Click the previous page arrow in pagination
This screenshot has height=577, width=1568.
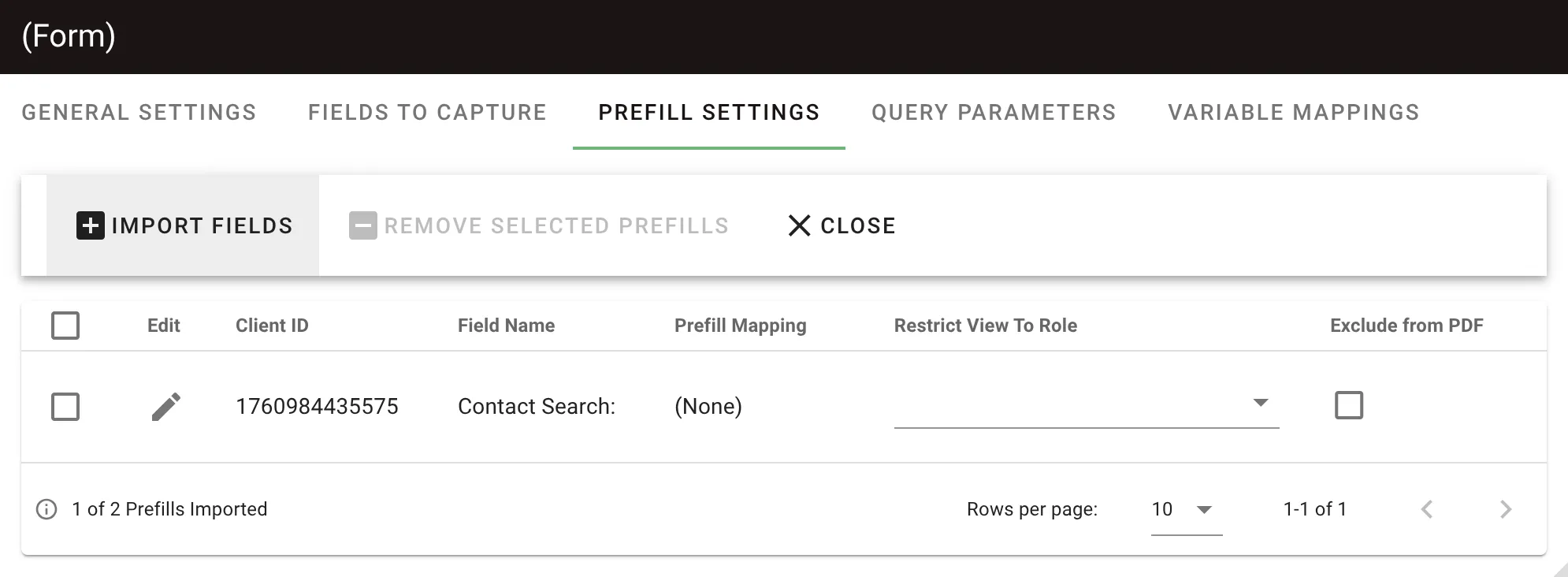click(1427, 509)
